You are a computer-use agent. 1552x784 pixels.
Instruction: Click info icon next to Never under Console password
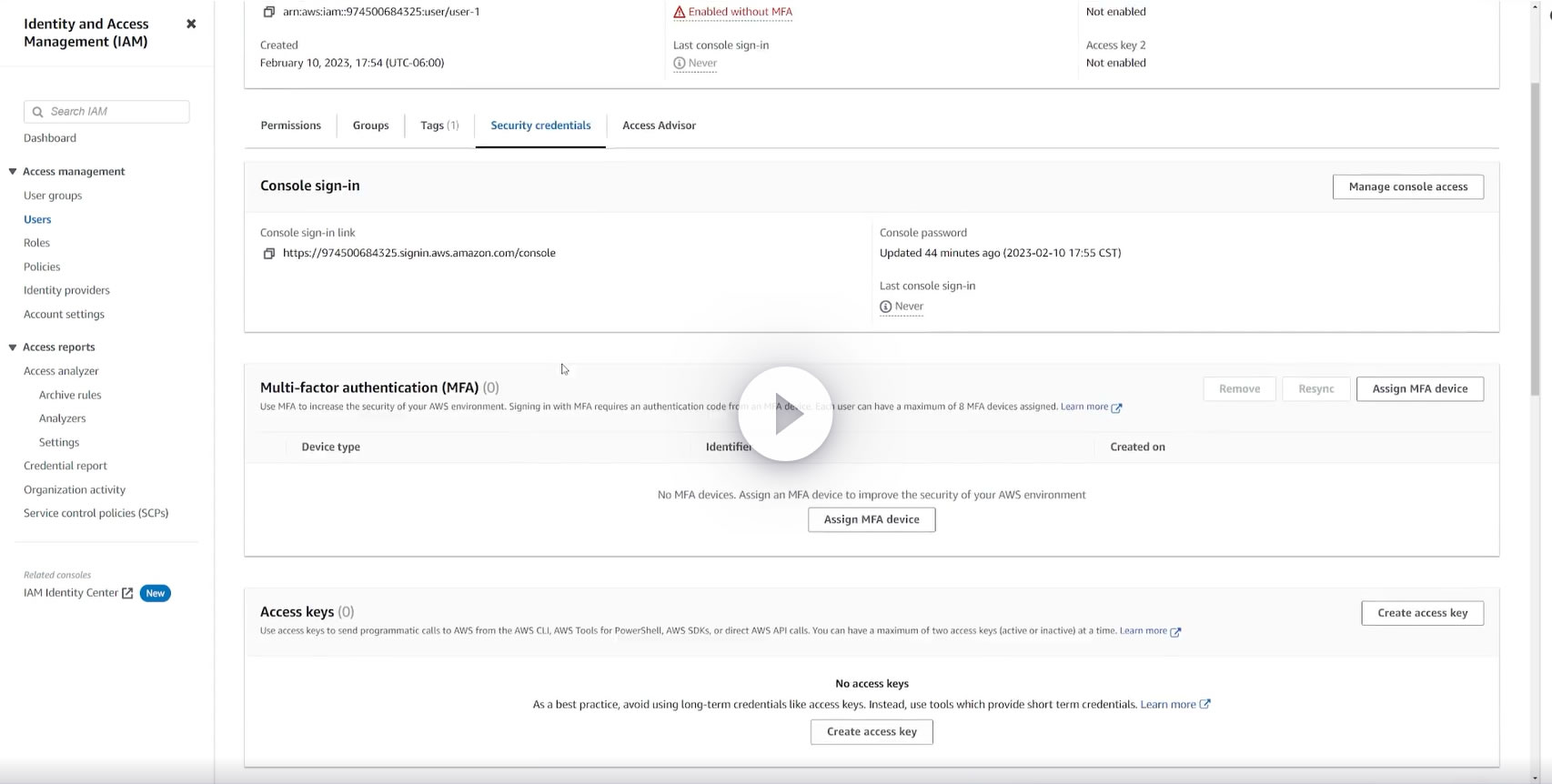click(885, 307)
